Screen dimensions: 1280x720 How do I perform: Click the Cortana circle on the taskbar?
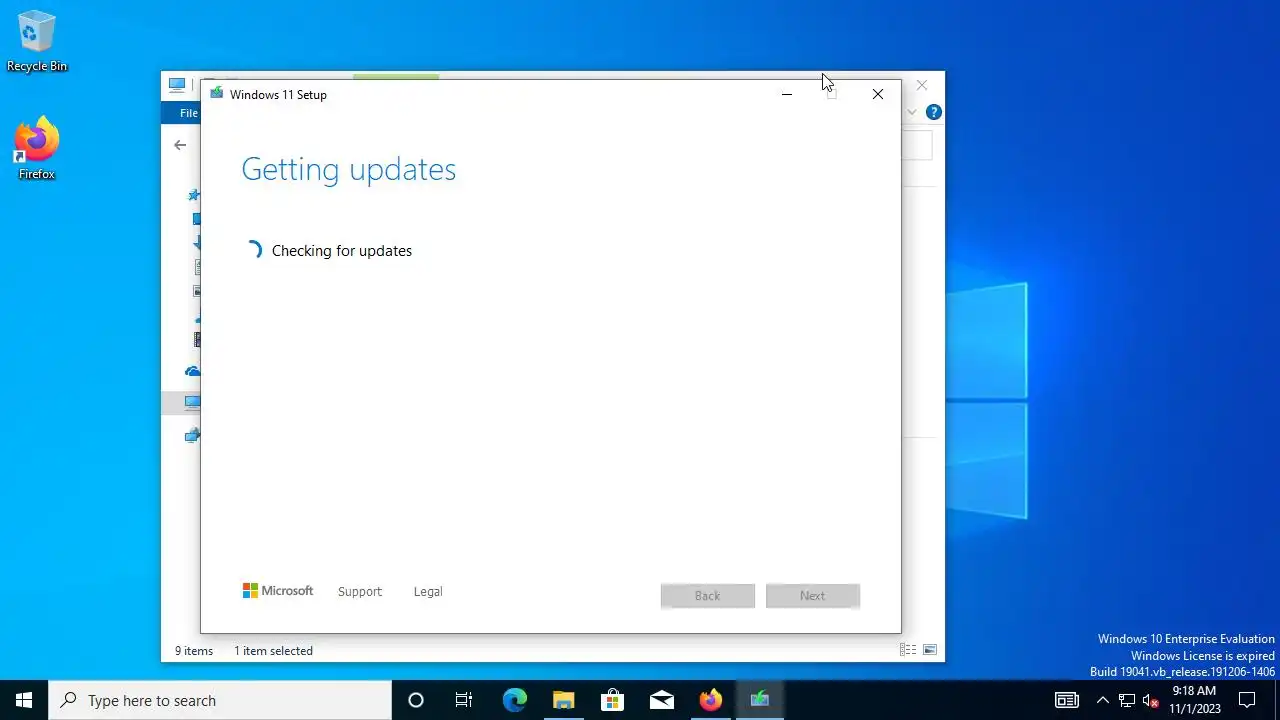tap(416, 700)
